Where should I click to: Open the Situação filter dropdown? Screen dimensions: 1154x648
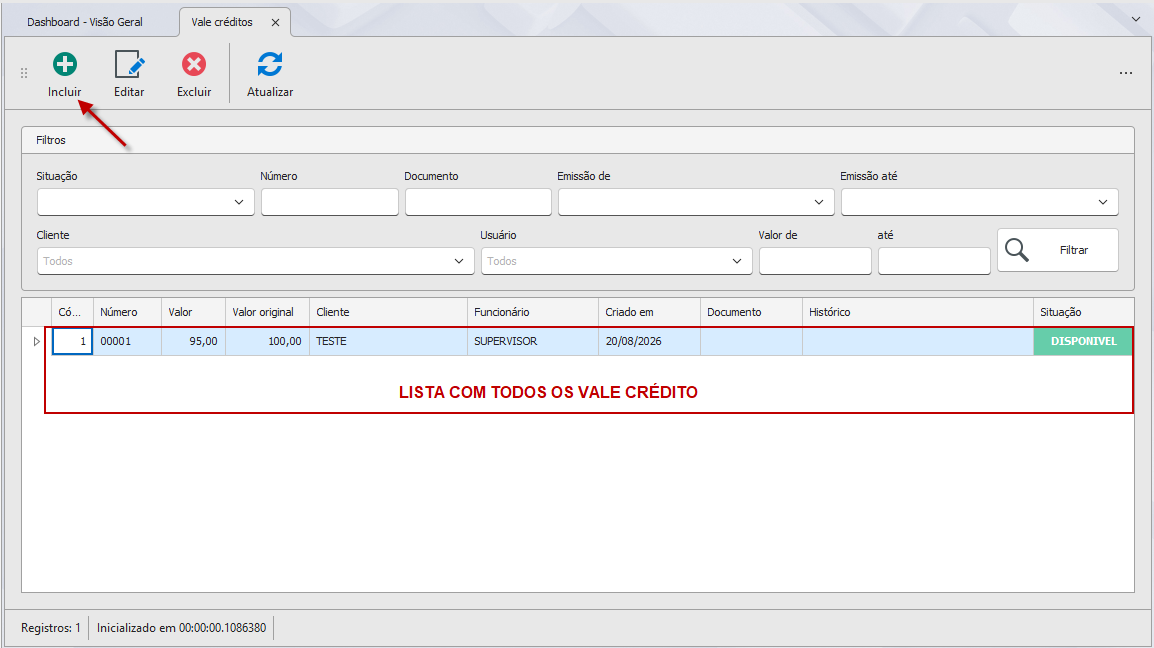tap(238, 202)
